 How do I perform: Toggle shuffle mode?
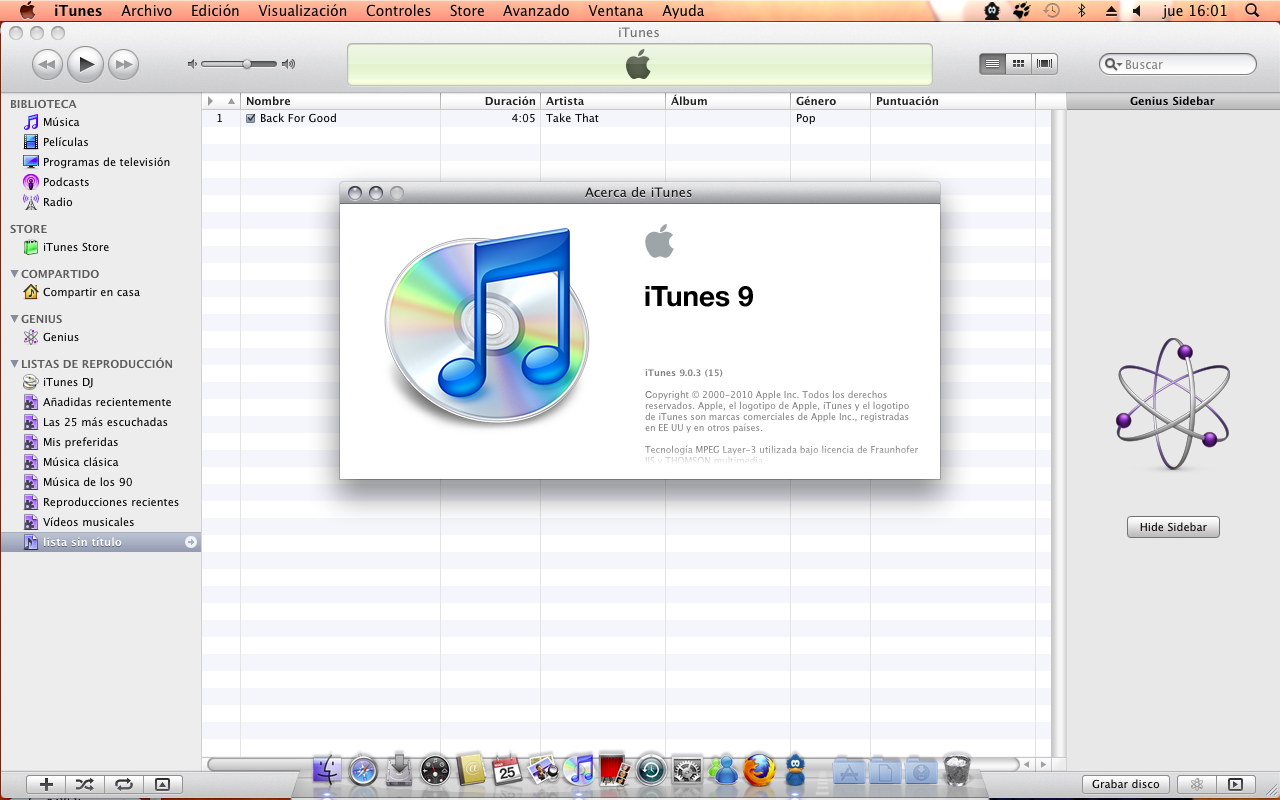click(x=85, y=785)
